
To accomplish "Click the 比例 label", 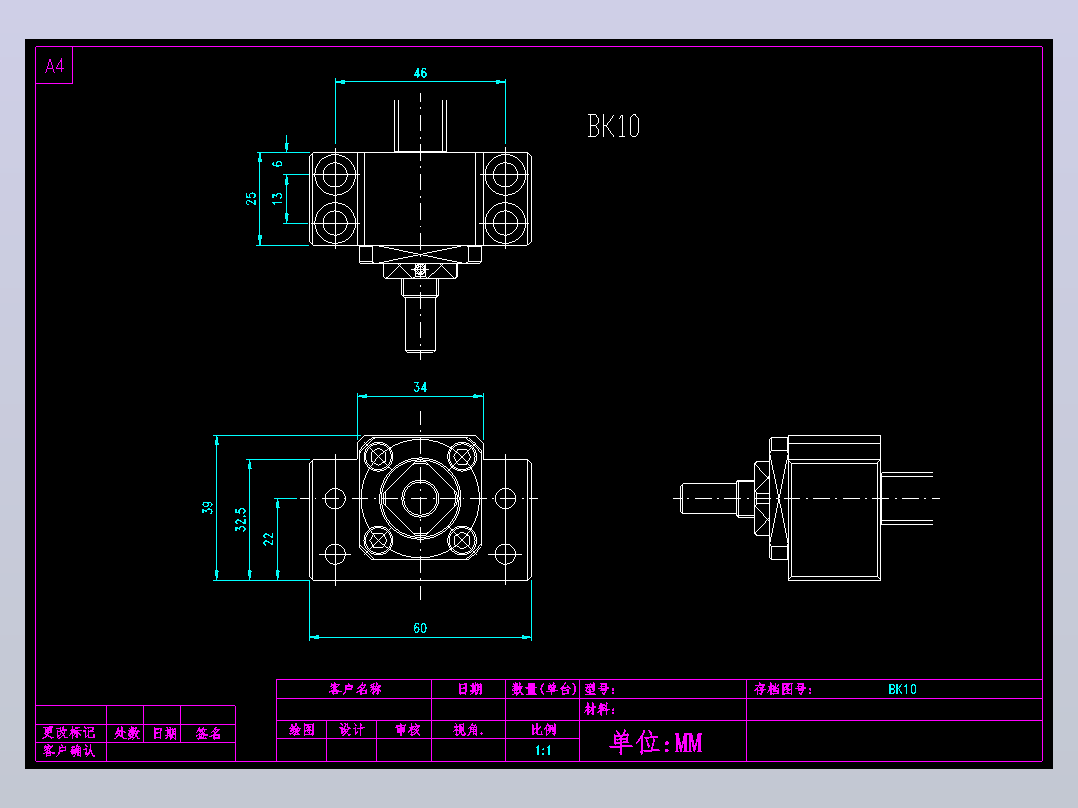I will point(543,730).
